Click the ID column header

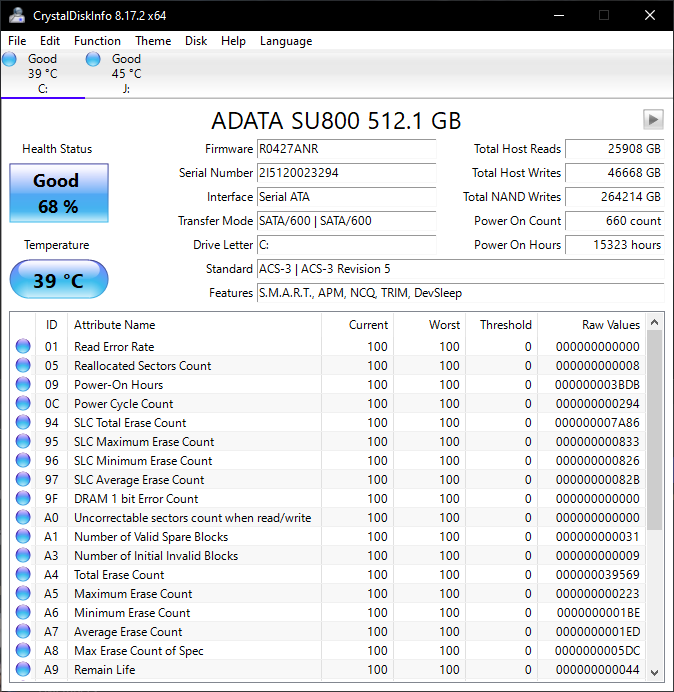click(52, 325)
